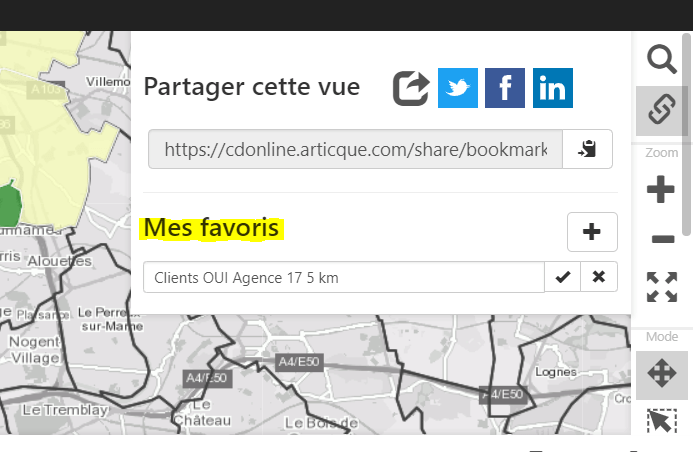Toggle the share link panel icon

[x=661, y=110]
